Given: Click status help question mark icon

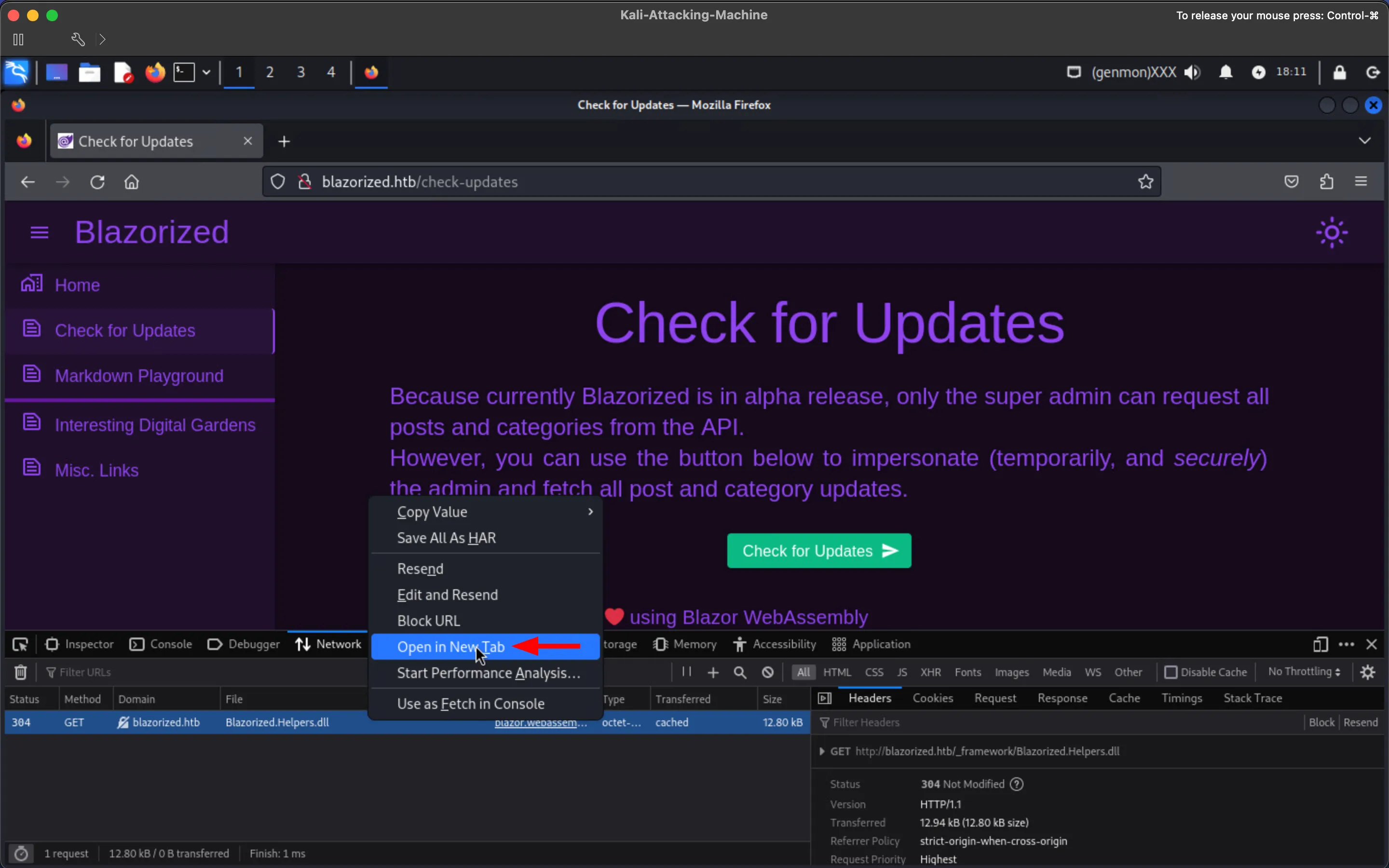Looking at the screenshot, I should point(1017,784).
